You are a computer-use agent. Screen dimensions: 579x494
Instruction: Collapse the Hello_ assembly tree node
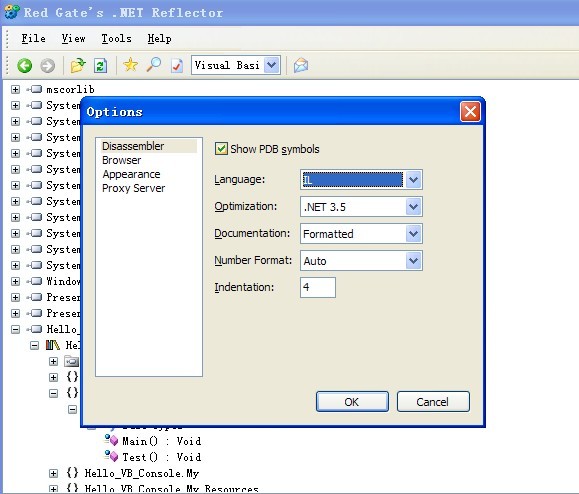click(x=15, y=329)
